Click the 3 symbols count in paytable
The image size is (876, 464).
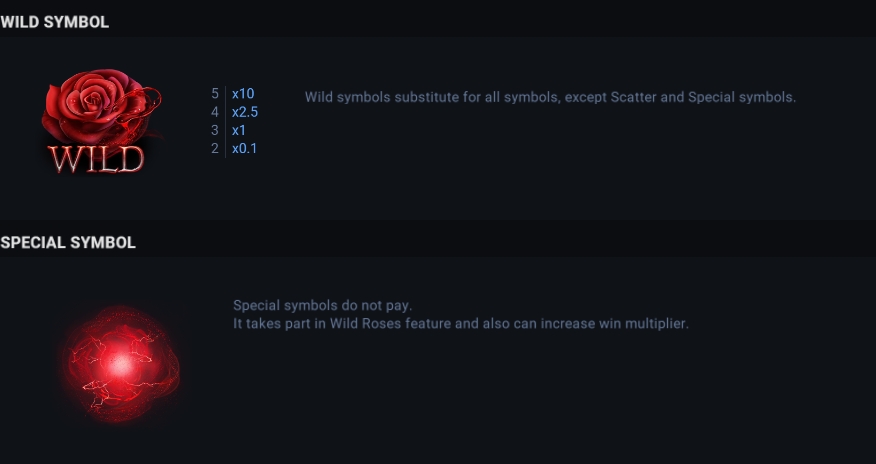click(215, 131)
